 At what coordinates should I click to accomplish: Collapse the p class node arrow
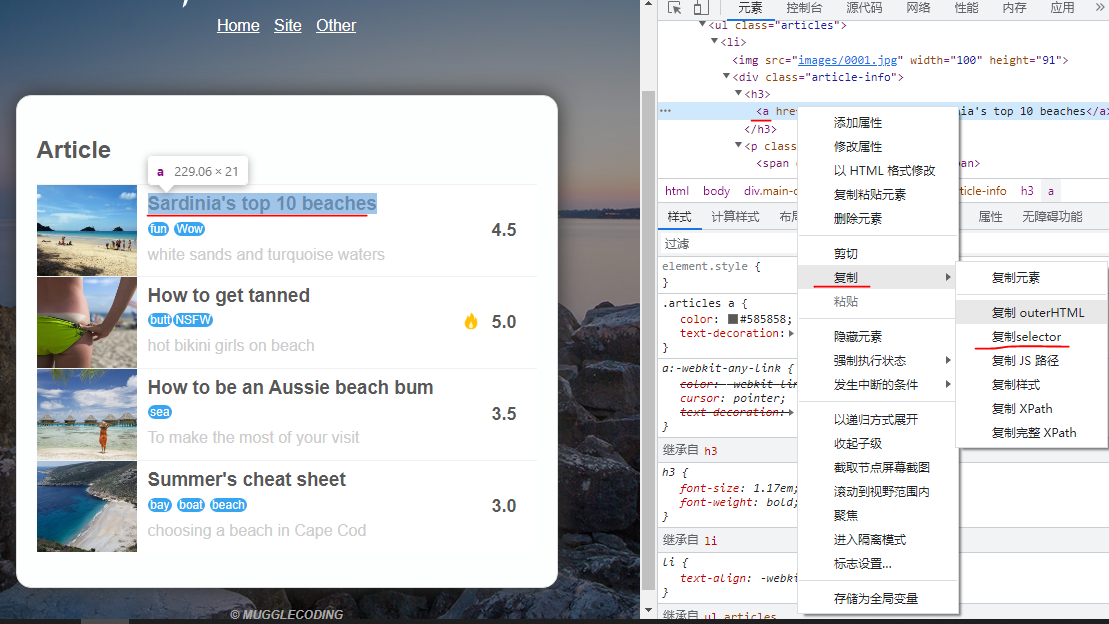(x=738, y=146)
